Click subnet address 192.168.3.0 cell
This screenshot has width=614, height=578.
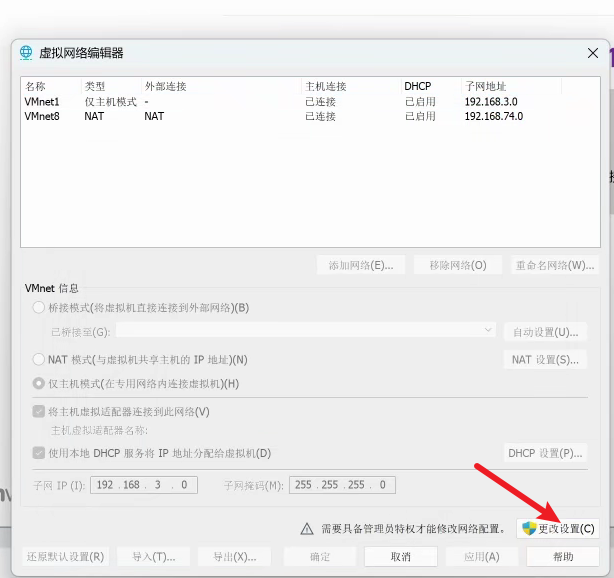[x=491, y=102]
